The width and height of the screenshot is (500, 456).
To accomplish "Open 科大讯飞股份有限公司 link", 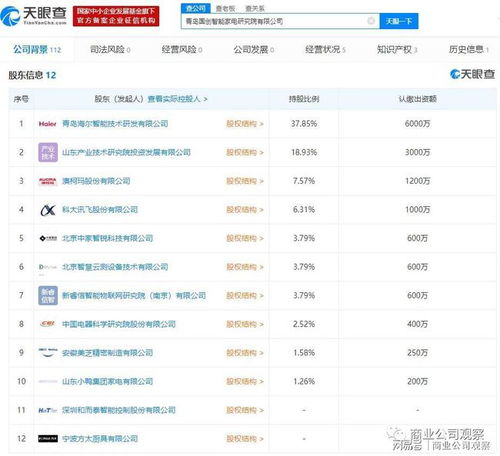I will tap(100, 210).
